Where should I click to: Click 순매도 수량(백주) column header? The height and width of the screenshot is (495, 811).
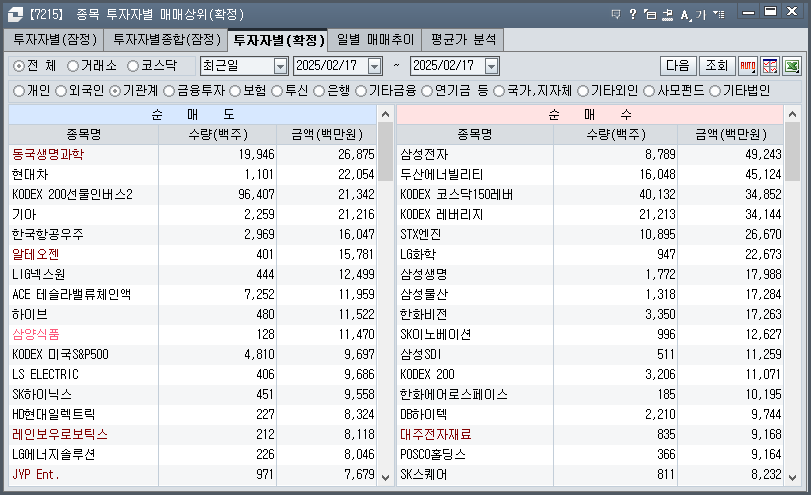tap(218, 134)
